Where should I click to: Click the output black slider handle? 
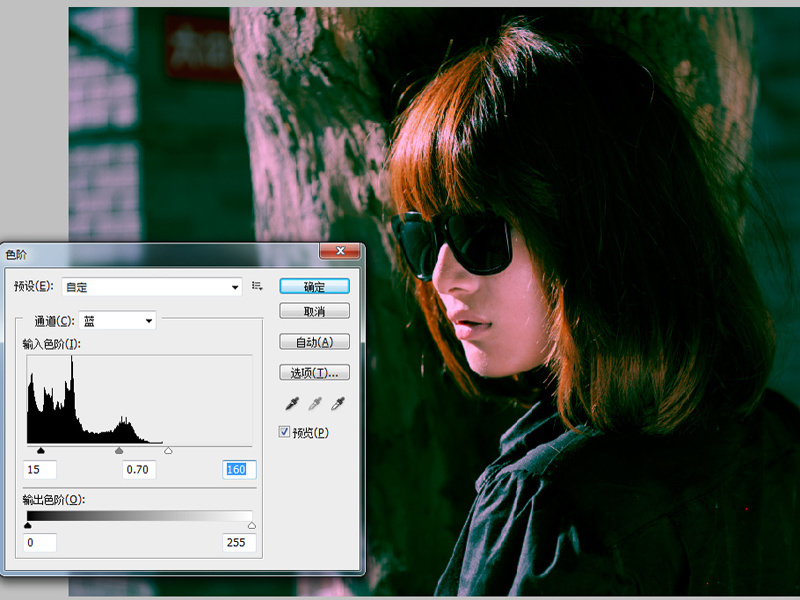click(x=27, y=525)
